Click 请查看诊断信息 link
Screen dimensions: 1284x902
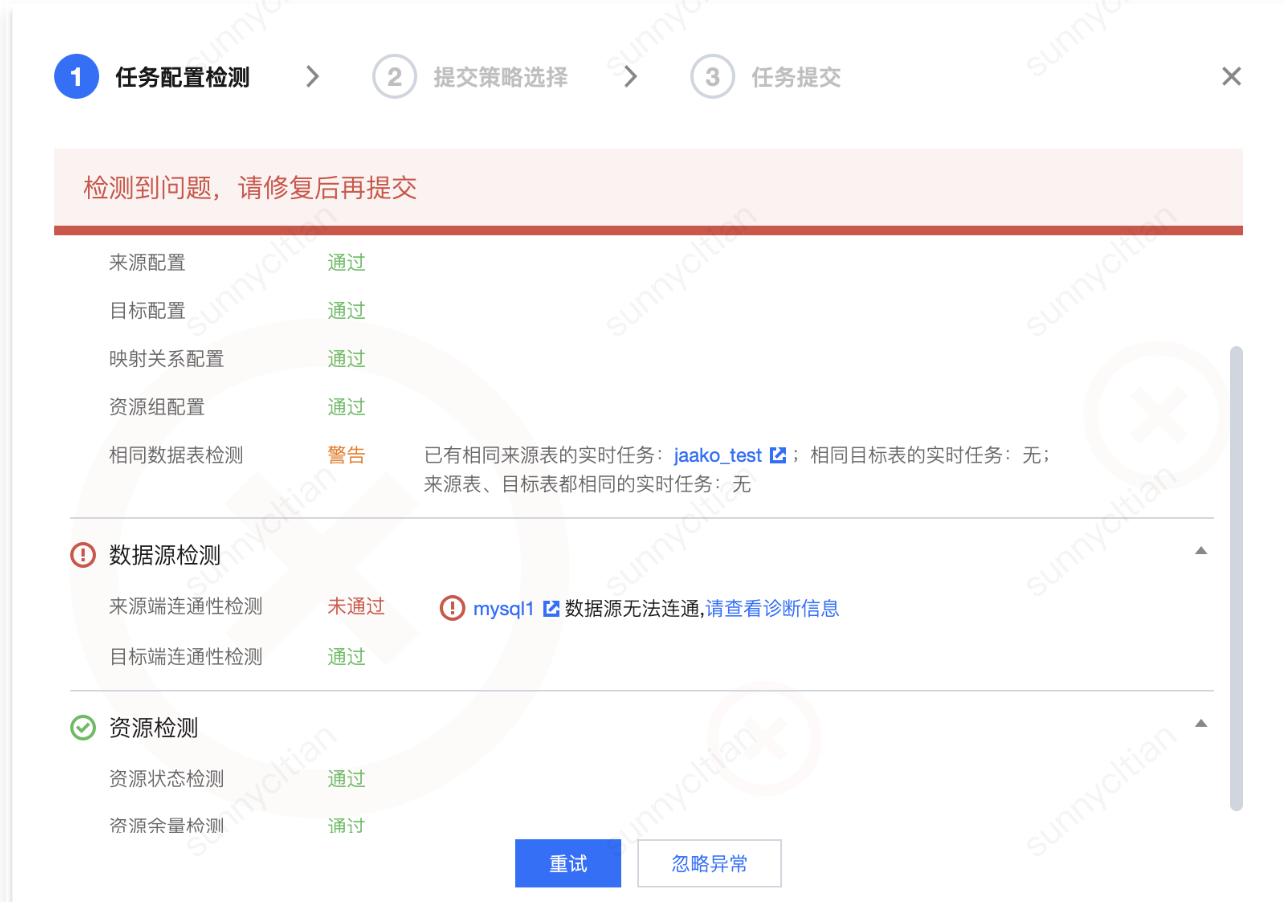pos(772,608)
